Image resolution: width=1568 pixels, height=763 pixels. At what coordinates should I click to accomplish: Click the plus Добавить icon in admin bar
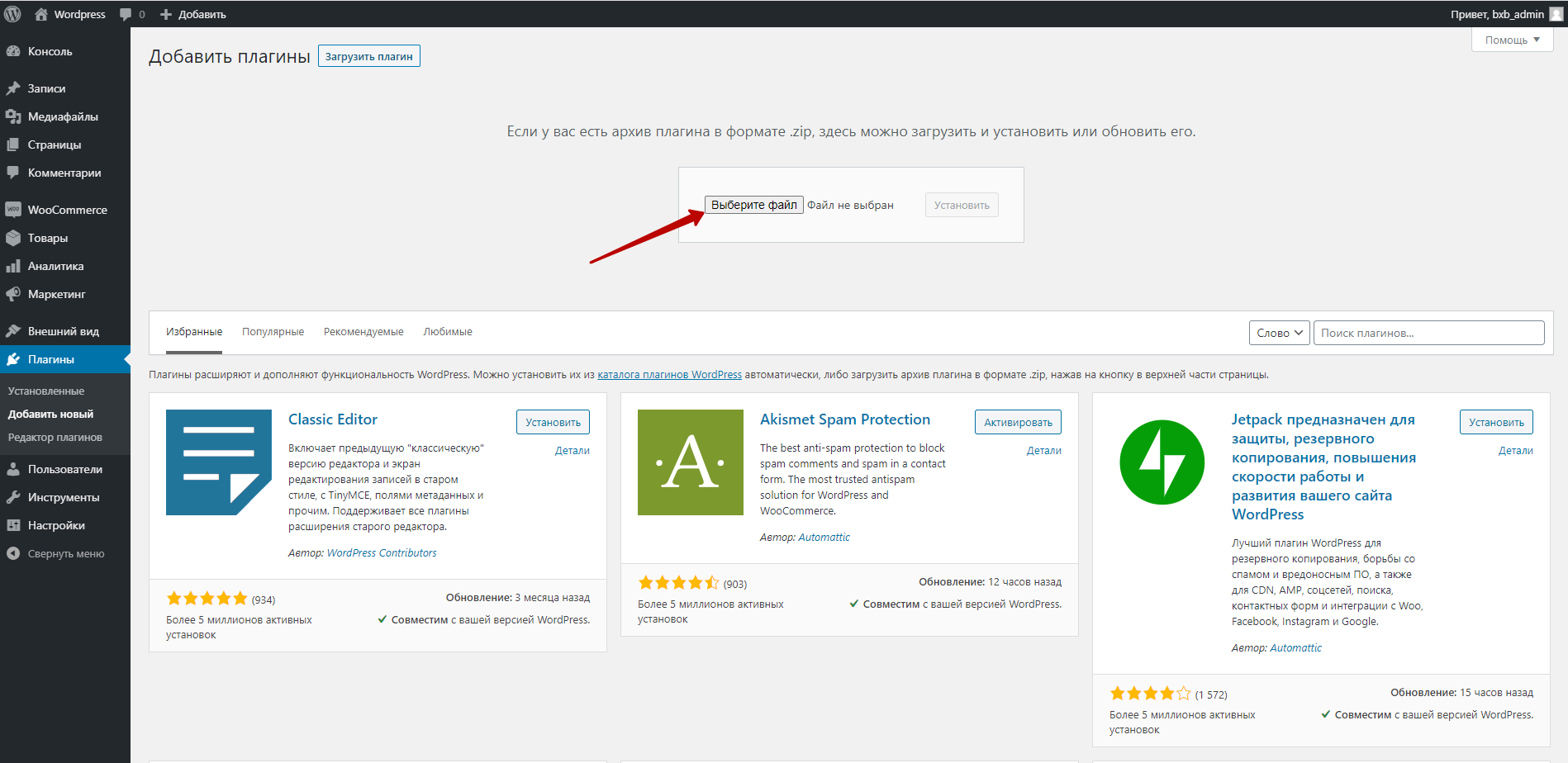166,14
